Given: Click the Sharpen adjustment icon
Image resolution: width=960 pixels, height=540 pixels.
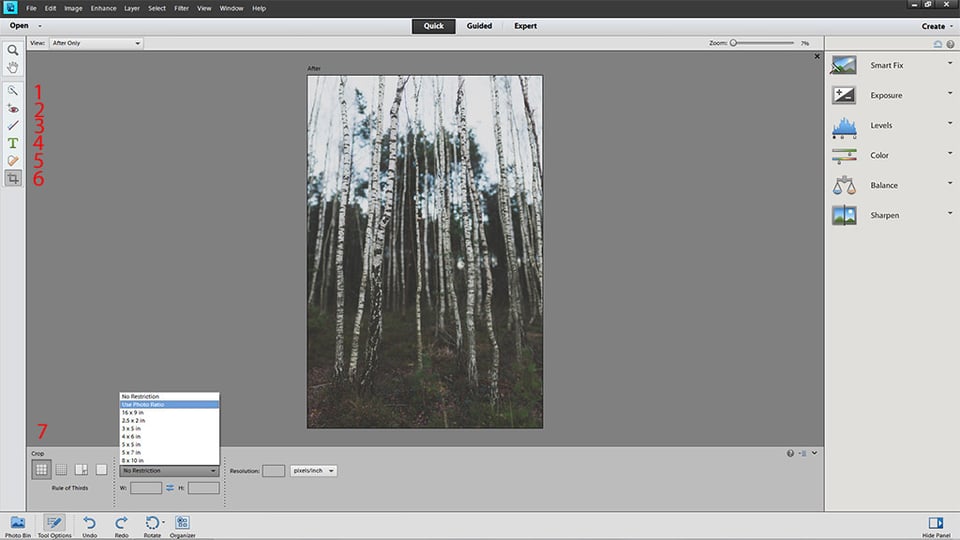Looking at the screenshot, I should pos(844,216).
